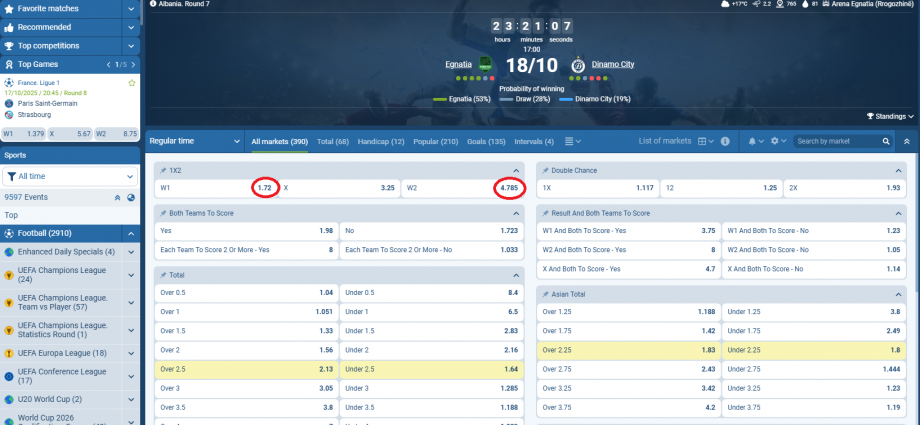Click the Recommended thumbs-up icon
The image size is (920, 425).
pyautogui.click(x=9, y=28)
